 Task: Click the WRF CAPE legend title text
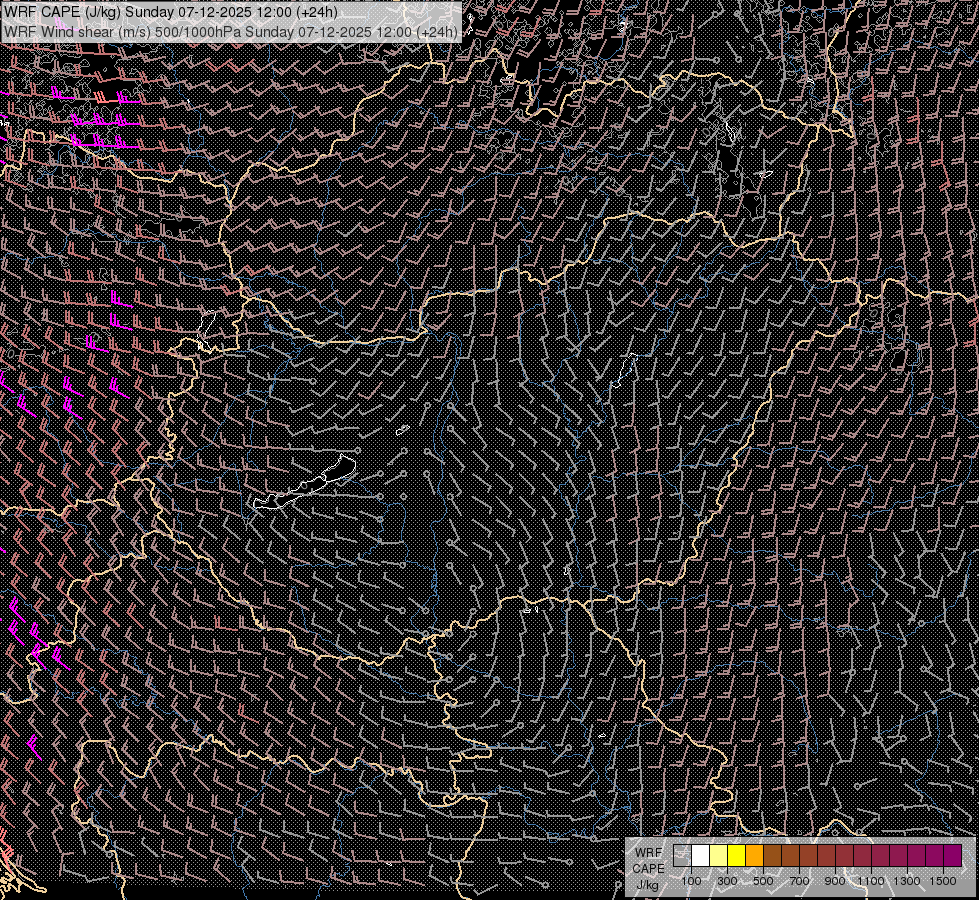648,860
